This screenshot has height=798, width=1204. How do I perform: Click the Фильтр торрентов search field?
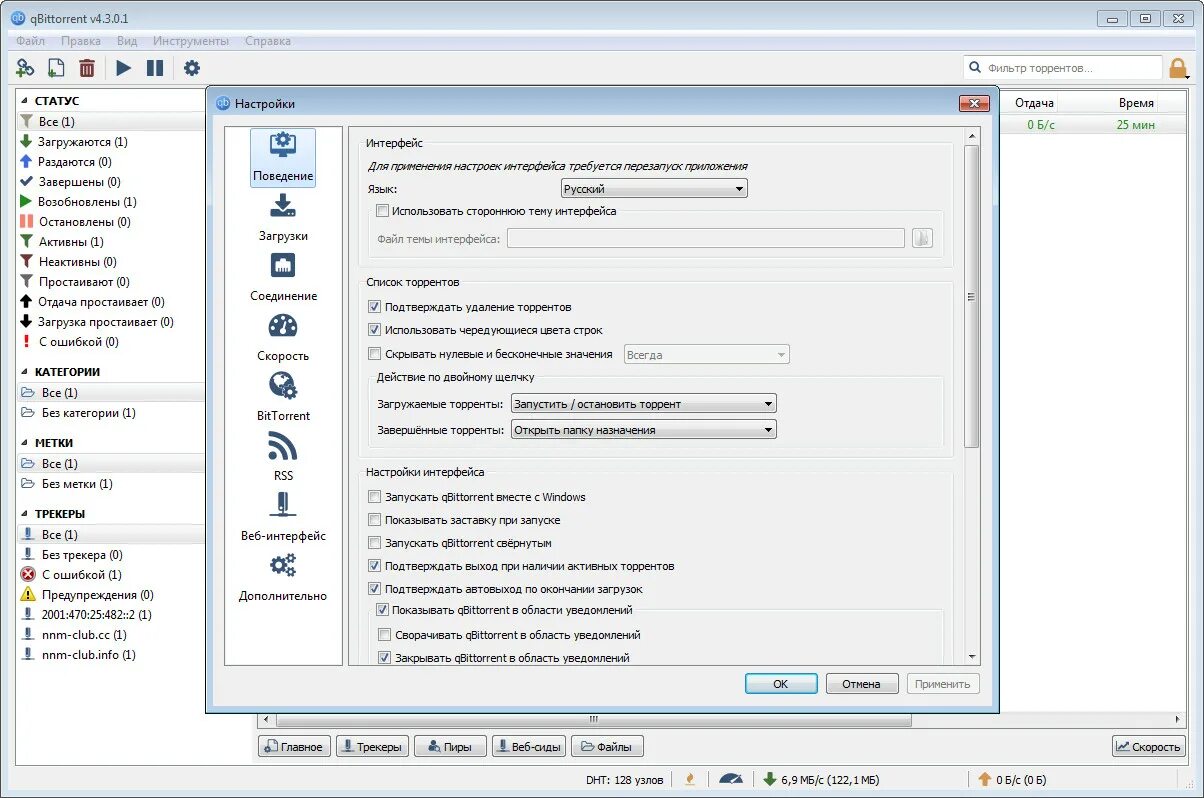1062,68
